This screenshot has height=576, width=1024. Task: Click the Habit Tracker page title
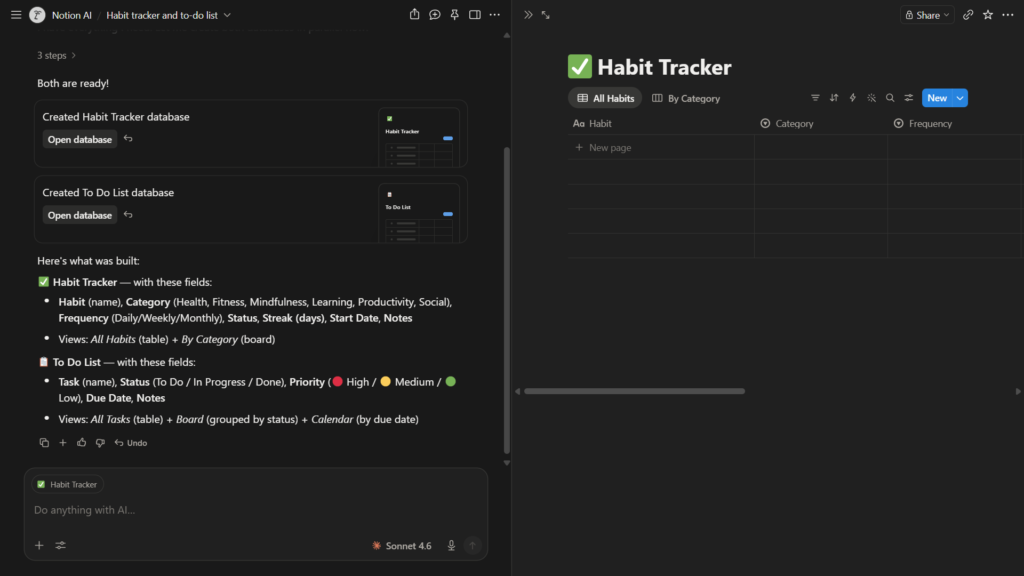pos(664,67)
